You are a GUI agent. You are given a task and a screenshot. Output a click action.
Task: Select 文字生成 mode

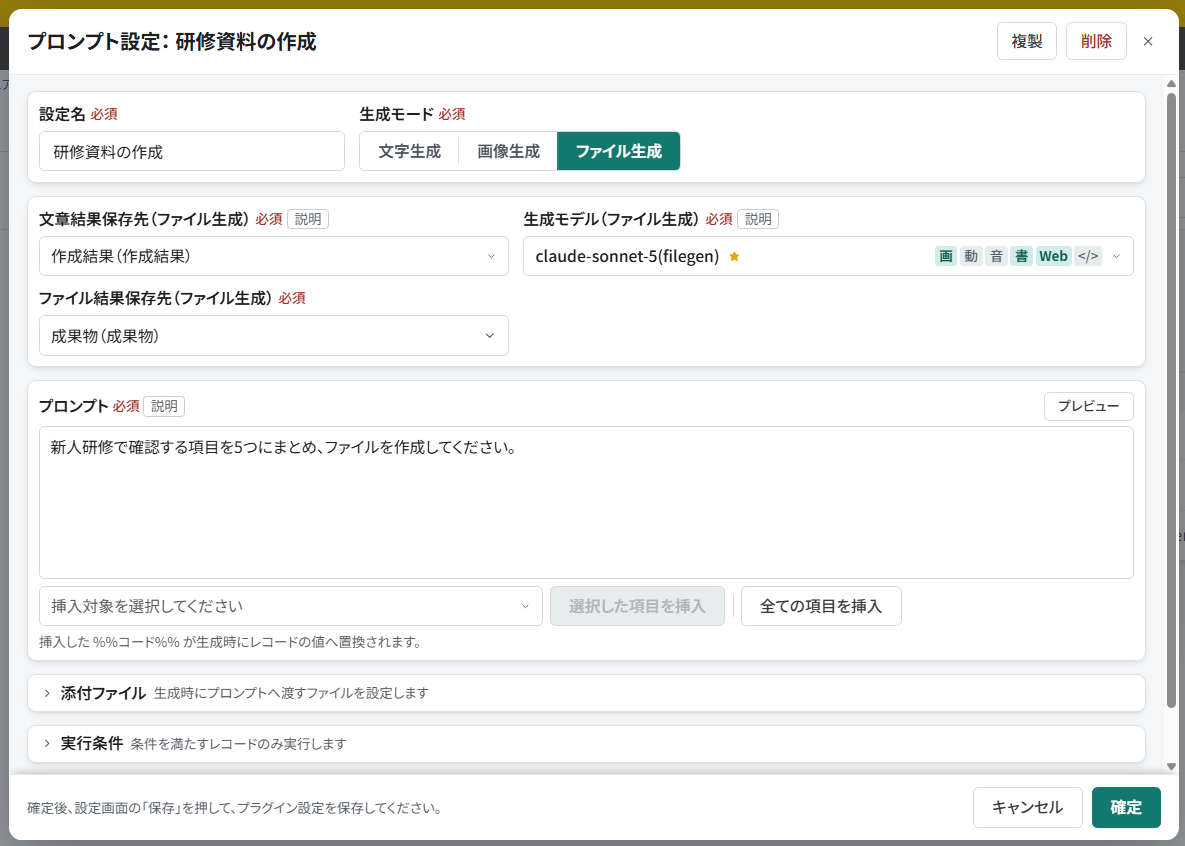pos(410,151)
